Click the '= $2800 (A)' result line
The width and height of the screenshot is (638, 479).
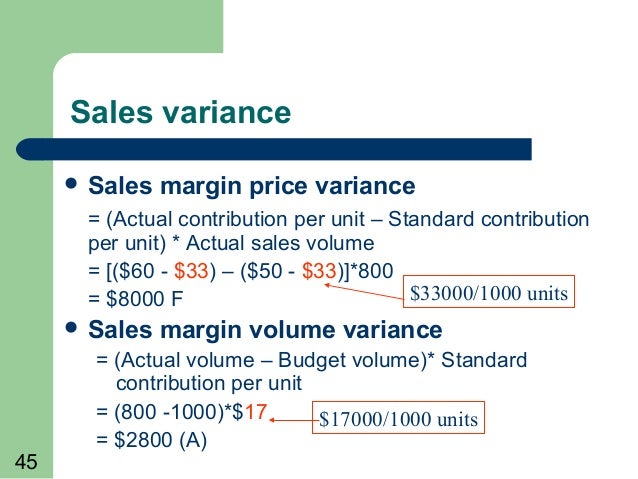click(152, 440)
